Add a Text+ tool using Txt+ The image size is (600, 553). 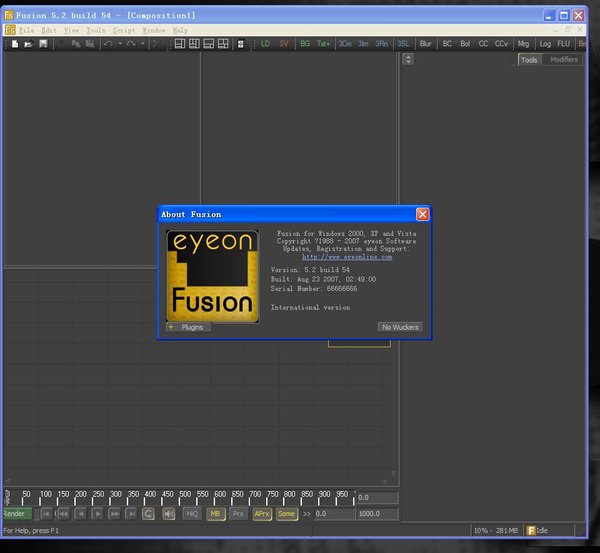pyautogui.click(x=323, y=44)
